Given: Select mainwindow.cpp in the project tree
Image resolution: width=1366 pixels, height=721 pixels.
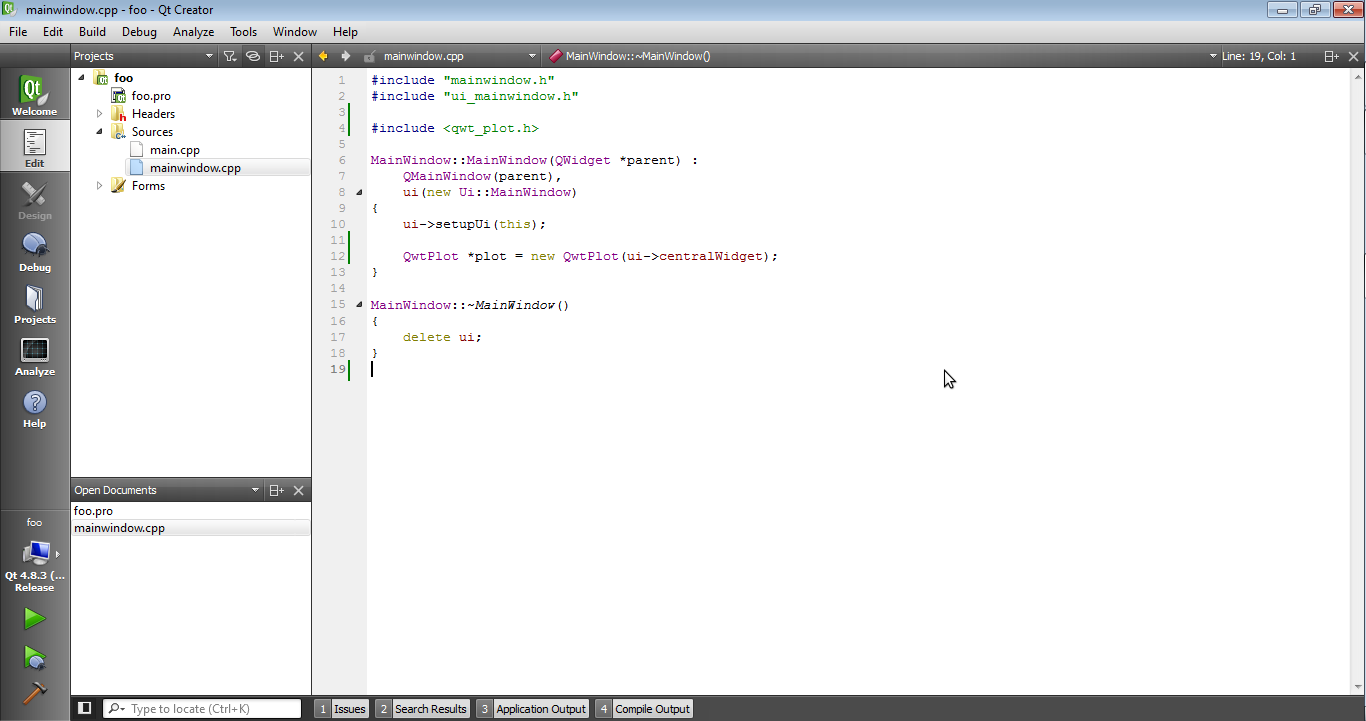Looking at the screenshot, I should pos(195,168).
